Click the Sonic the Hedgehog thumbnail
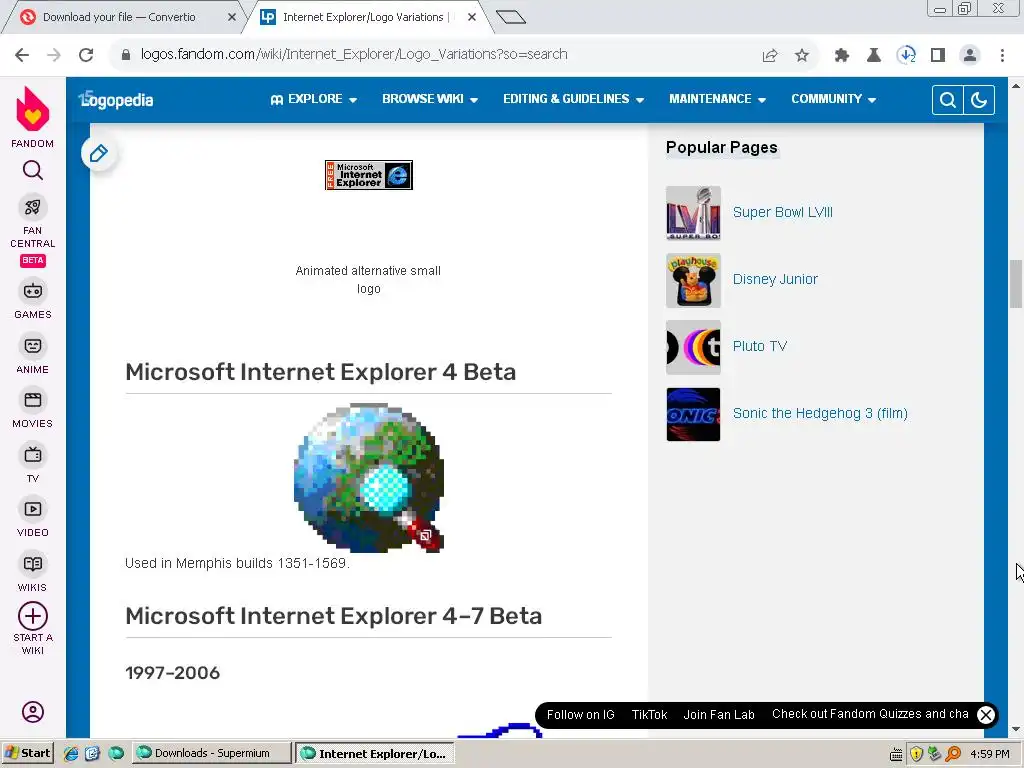 point(694,415)
